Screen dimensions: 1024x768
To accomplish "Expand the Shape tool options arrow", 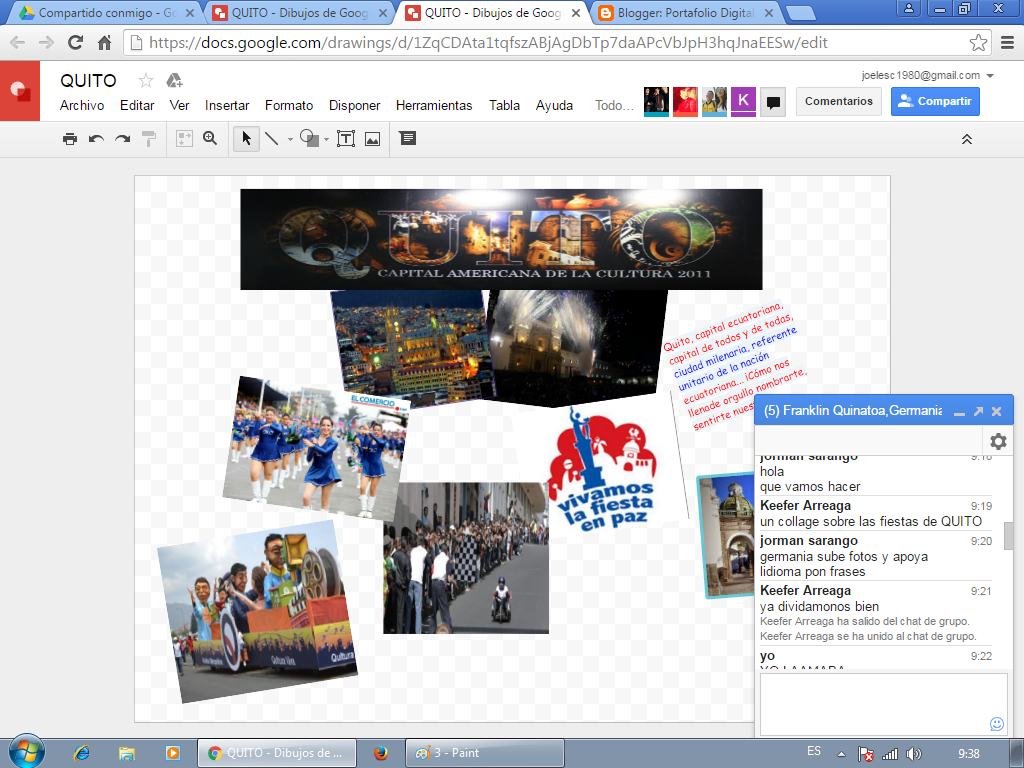I will (x=326, y=138).
